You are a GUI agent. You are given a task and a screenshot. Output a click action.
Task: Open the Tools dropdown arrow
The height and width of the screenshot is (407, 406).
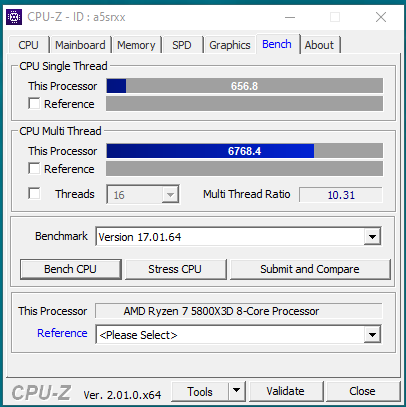pyautogui.click(x=237, y=391)
